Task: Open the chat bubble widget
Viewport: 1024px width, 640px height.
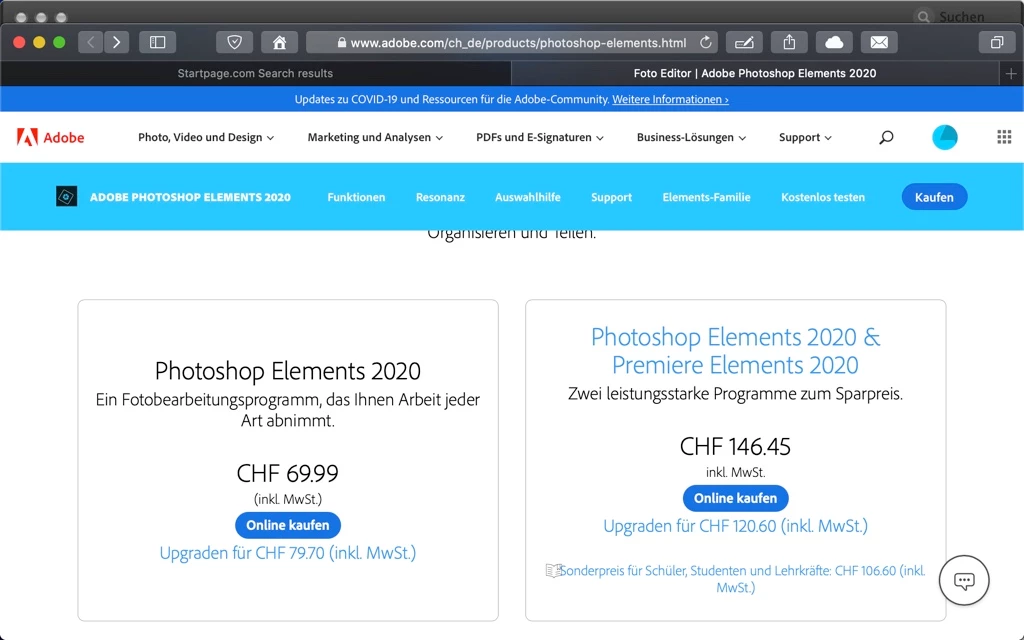Action: (x=964, y=580)
